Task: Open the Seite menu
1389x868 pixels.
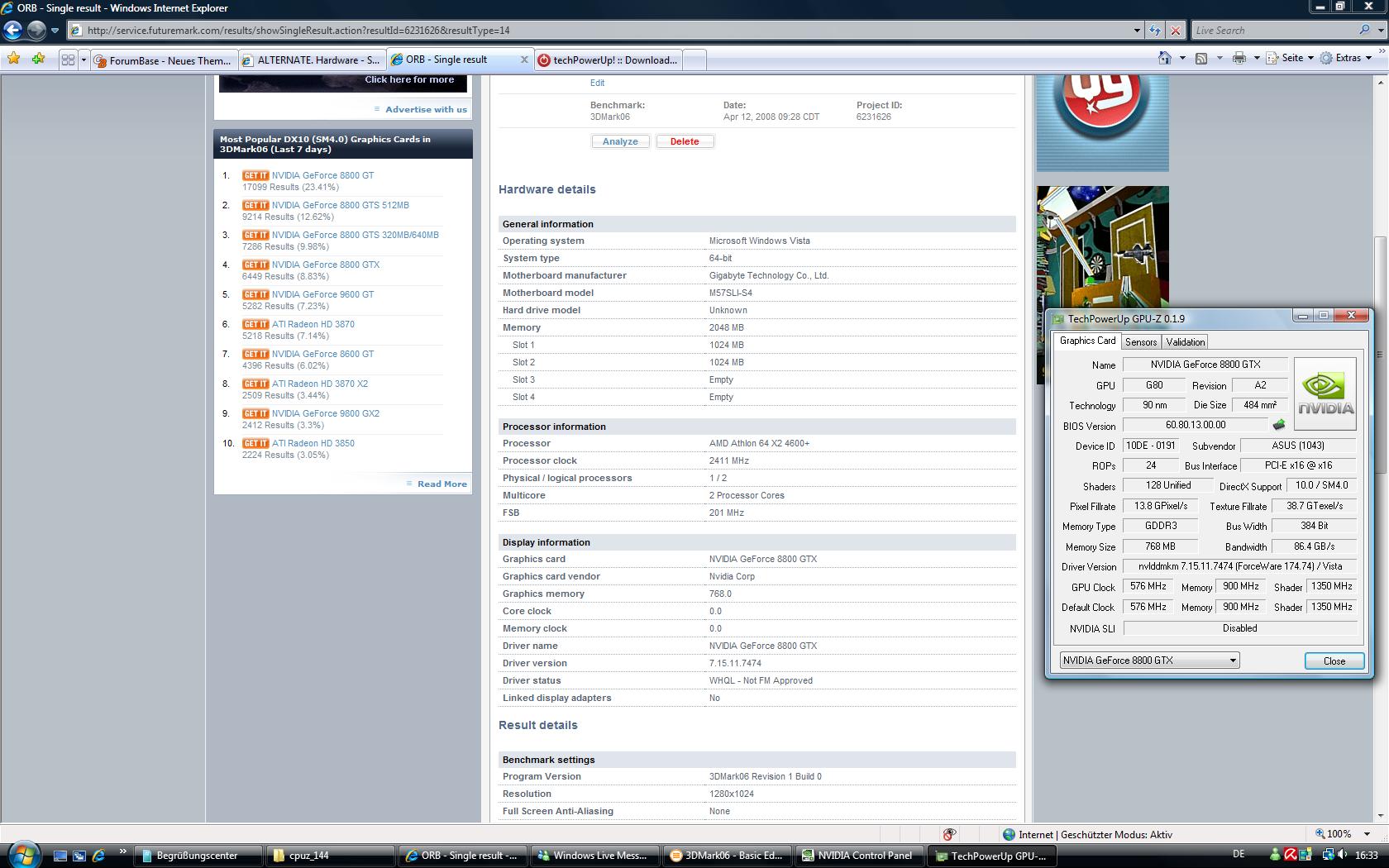Action: (1290, 58)
